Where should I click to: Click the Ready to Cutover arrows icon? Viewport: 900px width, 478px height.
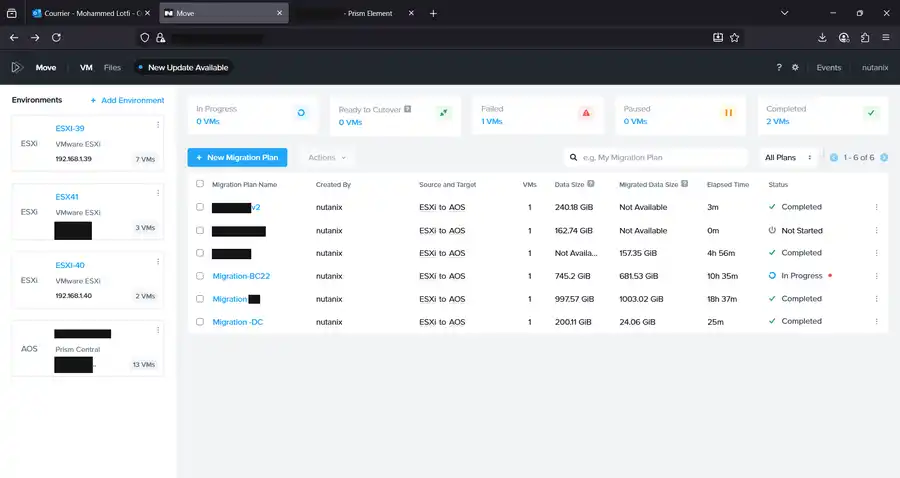[443, 112]
